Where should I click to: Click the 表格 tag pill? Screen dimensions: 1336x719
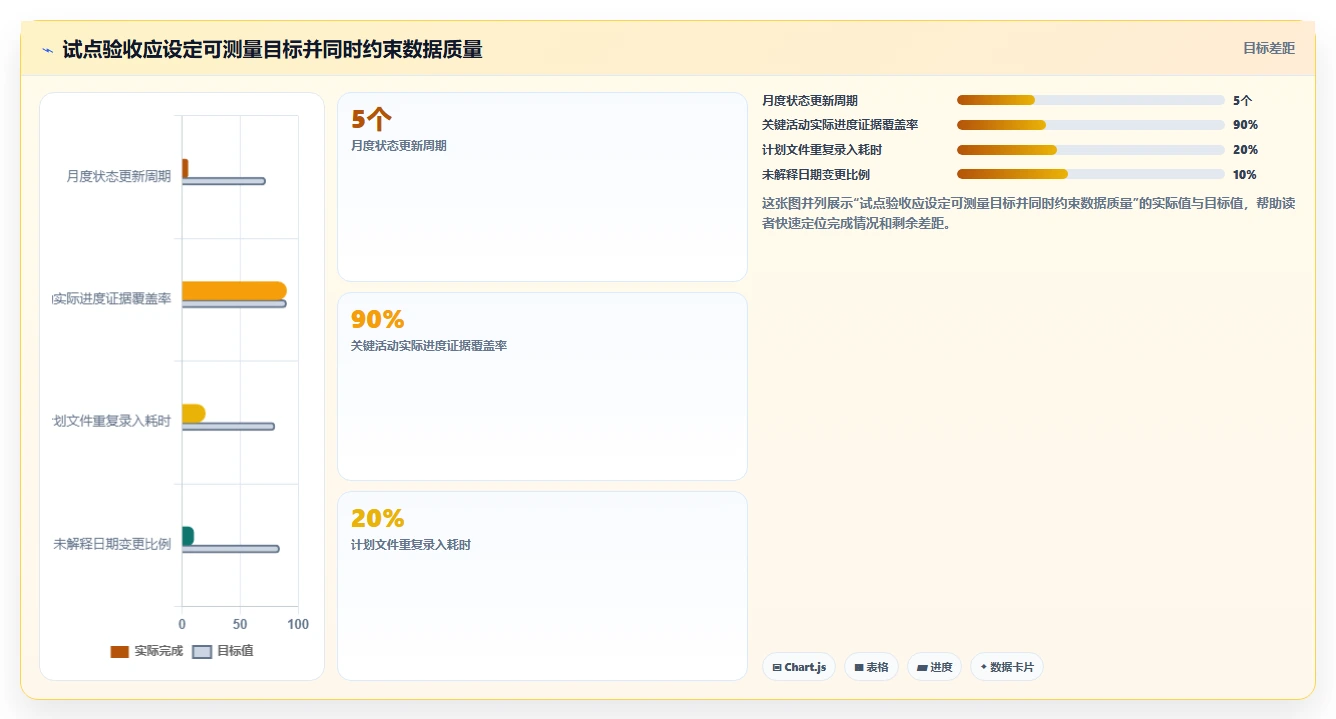coord(871,667)
